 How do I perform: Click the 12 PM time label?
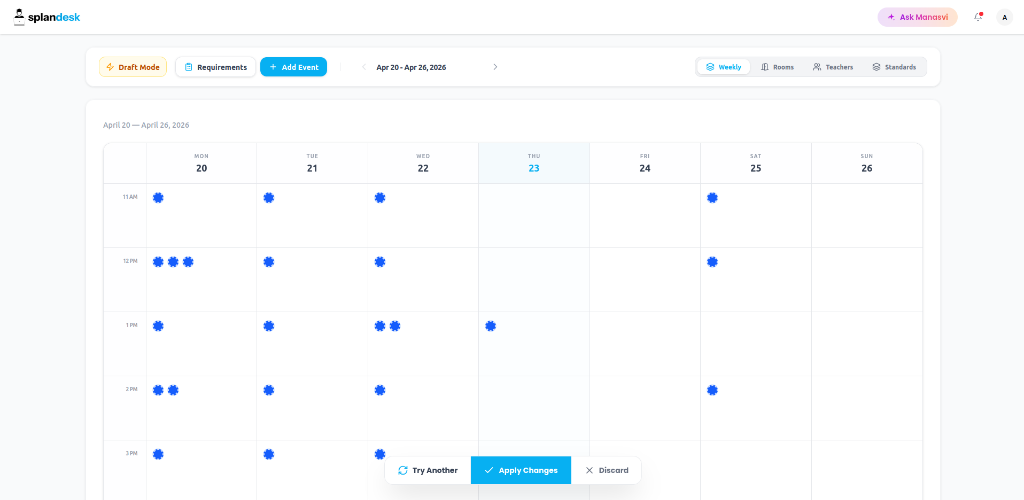tap(130, 260)
